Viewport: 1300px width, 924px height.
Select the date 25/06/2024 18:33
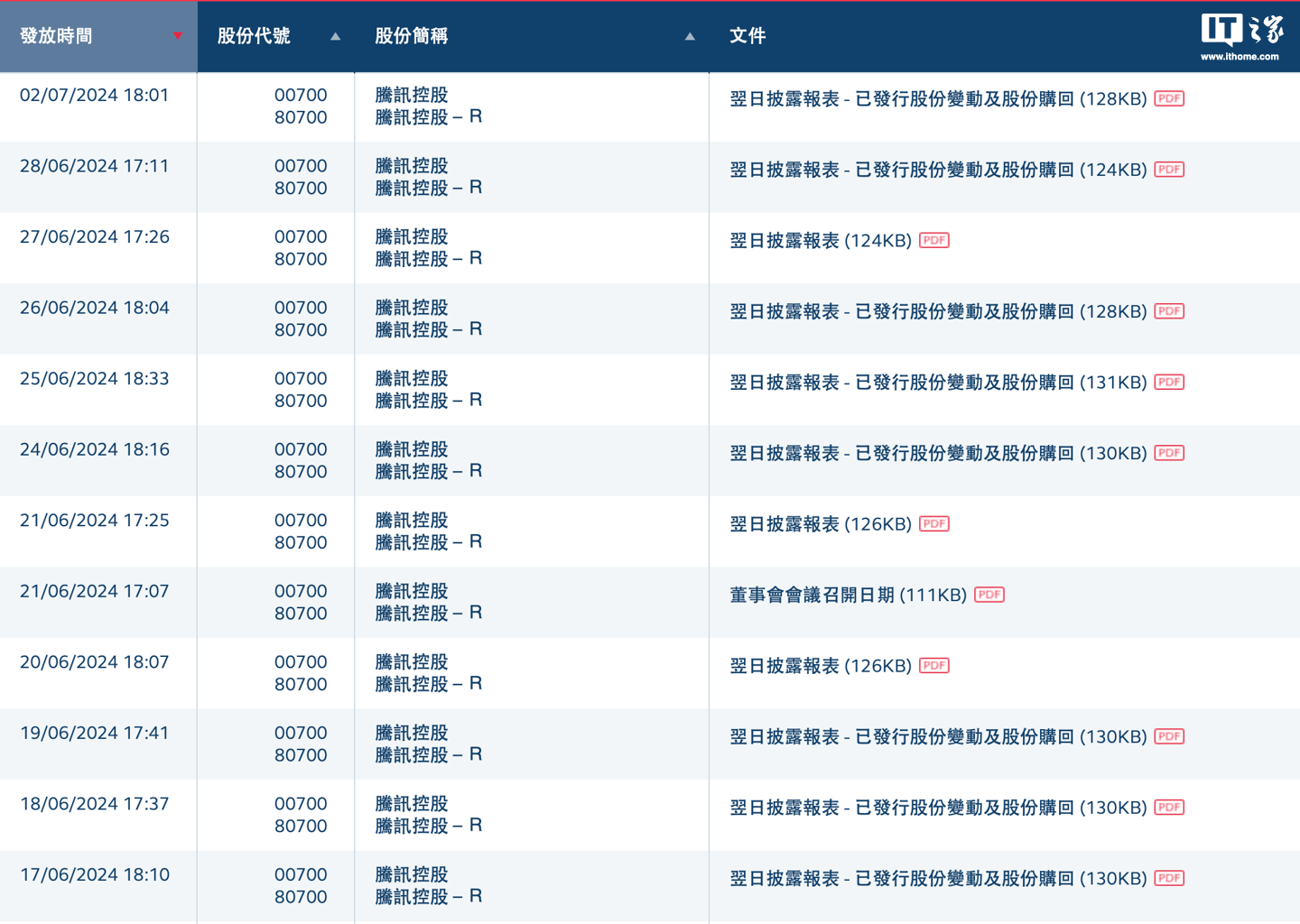coord(95,378)
